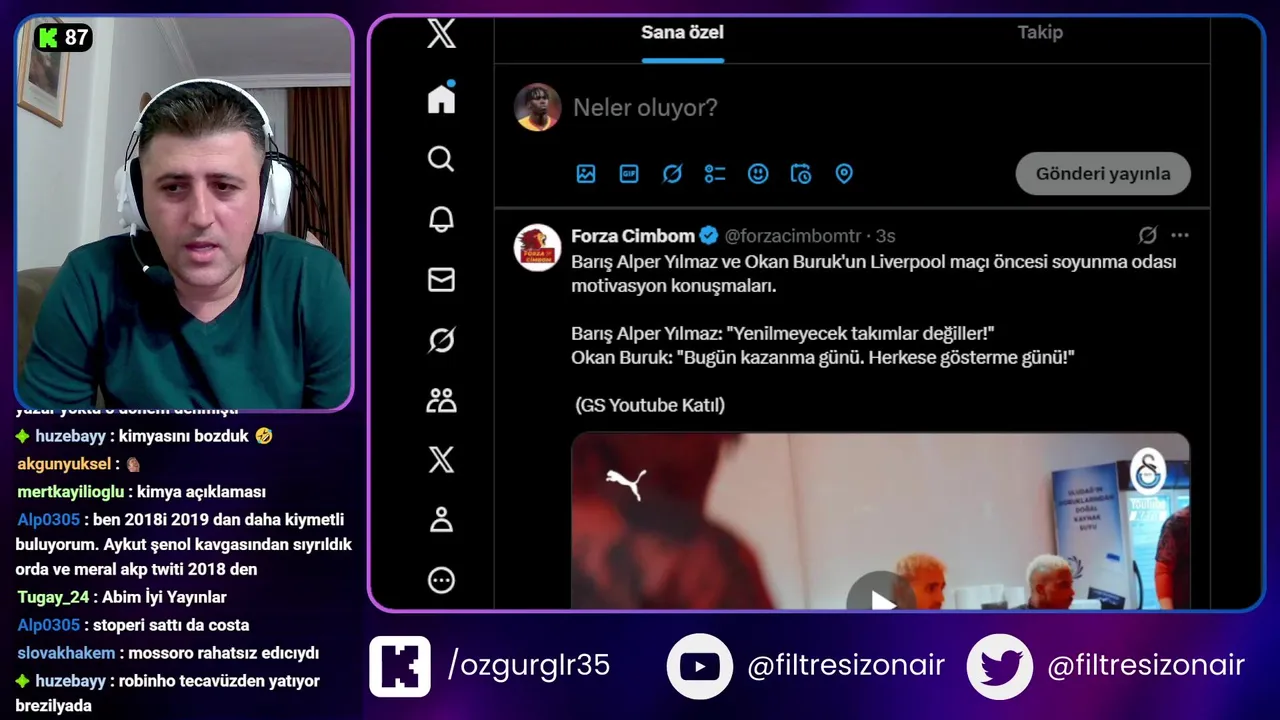Open Premium X icon in lower sidebar

click(441, 460)
